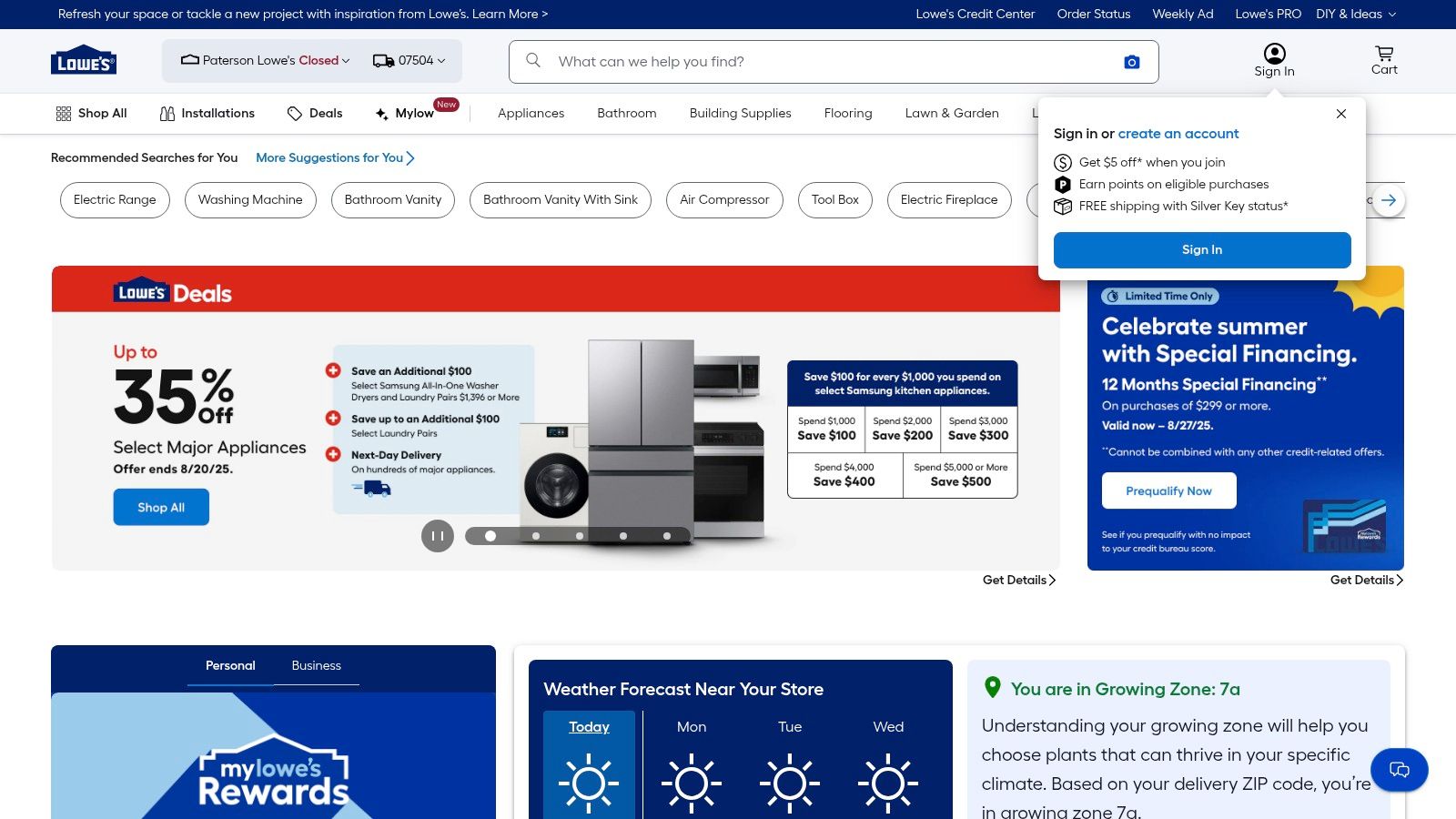Screen dimensions: 1456x819
Task: Click the camera visual search icon
Action: pos(1131,62)
